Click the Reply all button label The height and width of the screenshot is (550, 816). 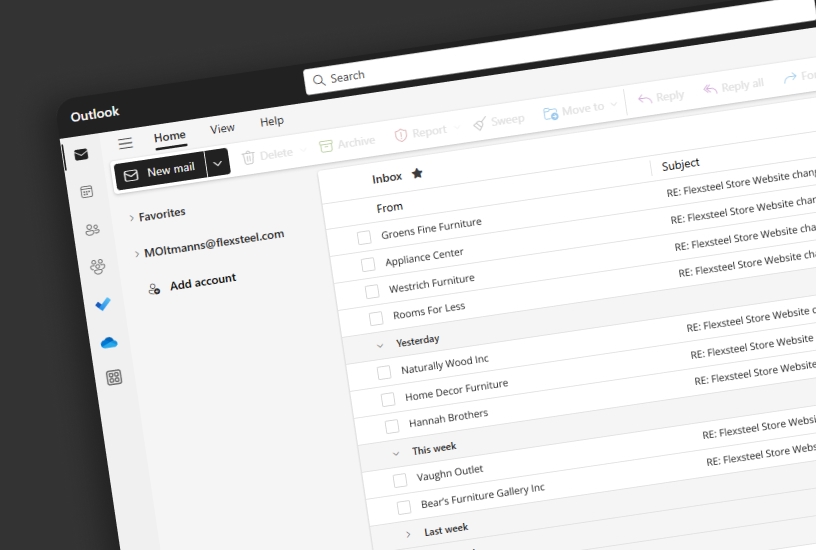click(x=743, y=84)
